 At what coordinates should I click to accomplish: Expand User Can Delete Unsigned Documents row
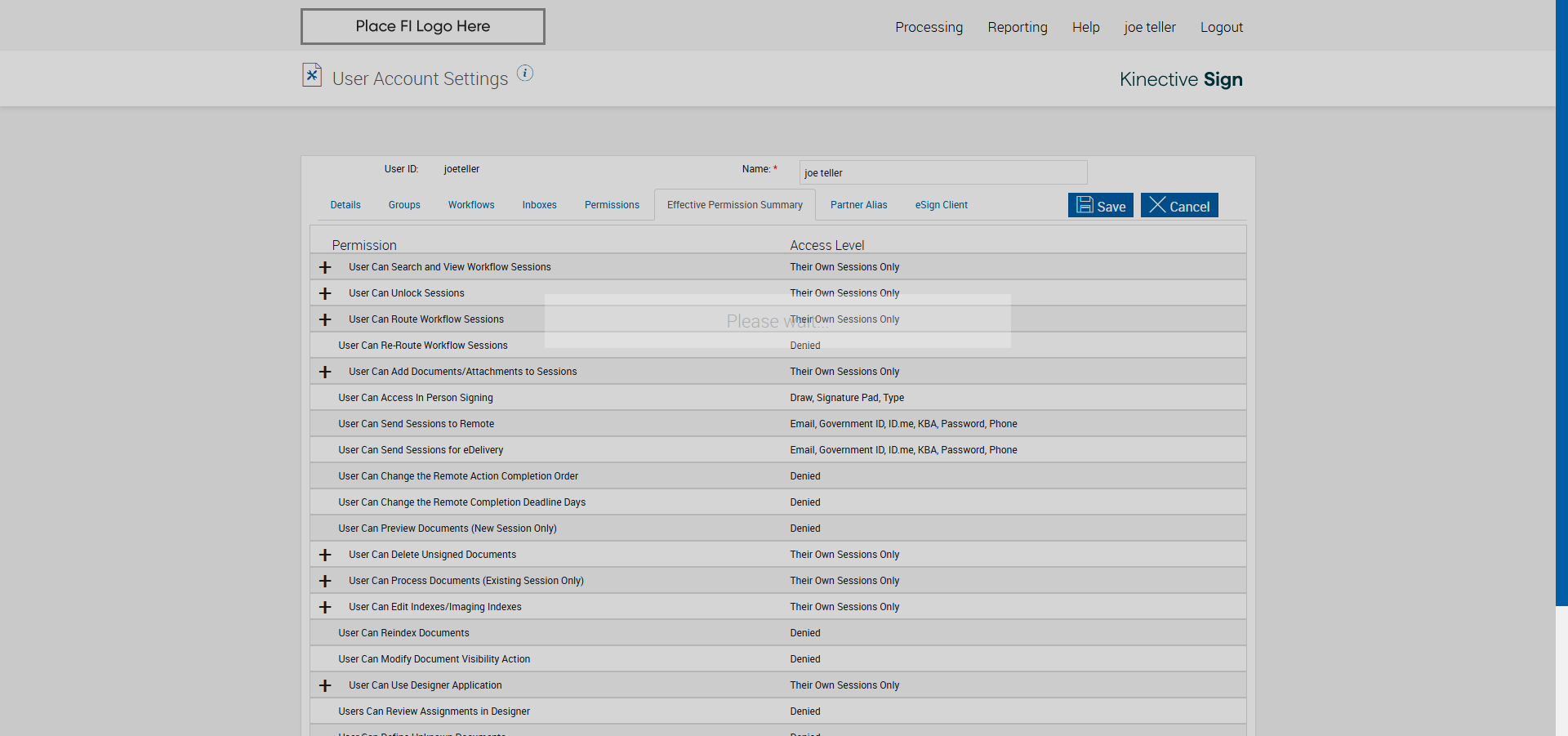325,555
